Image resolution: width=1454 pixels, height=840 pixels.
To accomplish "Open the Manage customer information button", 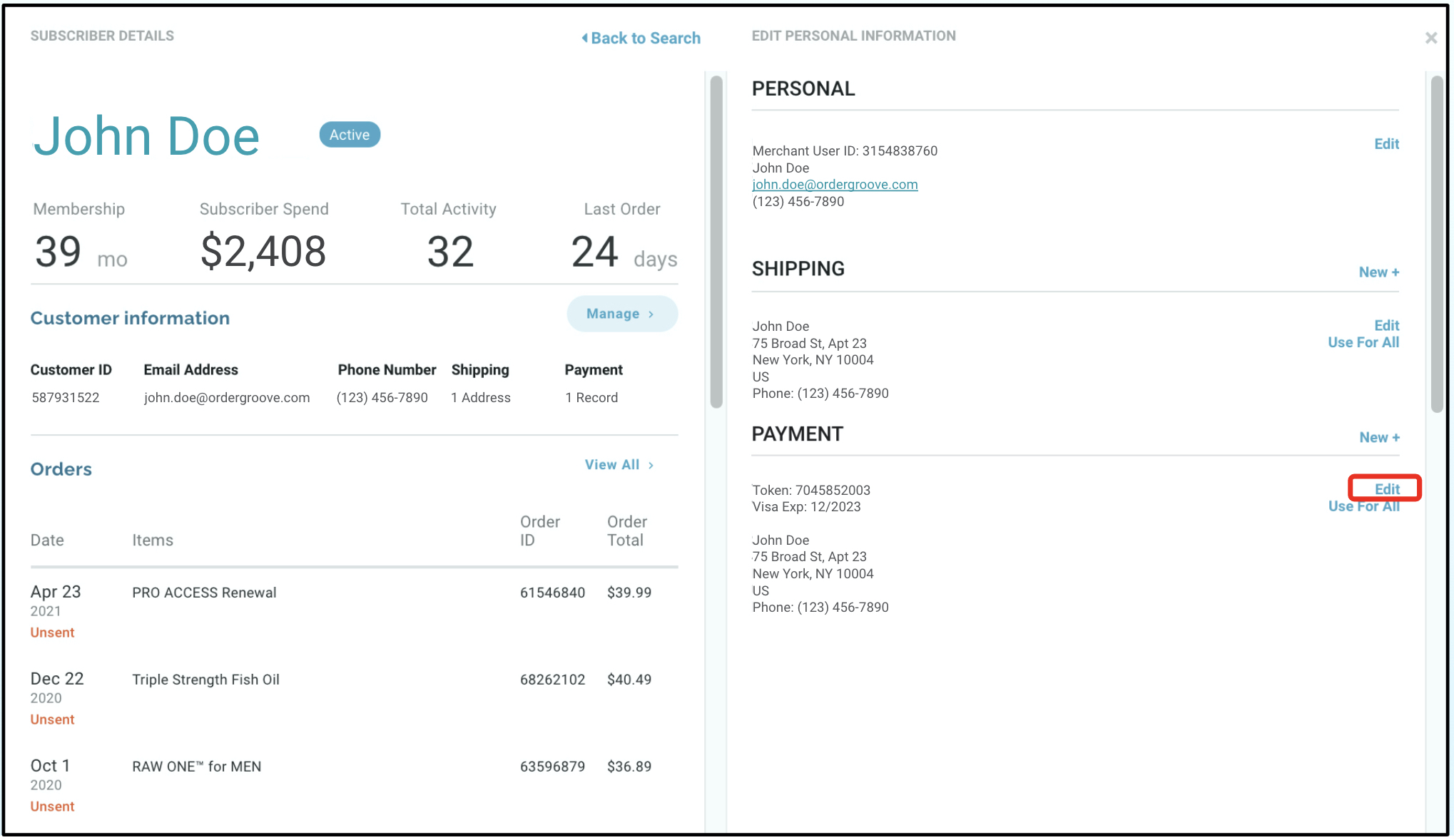I will tap(621, 314).
